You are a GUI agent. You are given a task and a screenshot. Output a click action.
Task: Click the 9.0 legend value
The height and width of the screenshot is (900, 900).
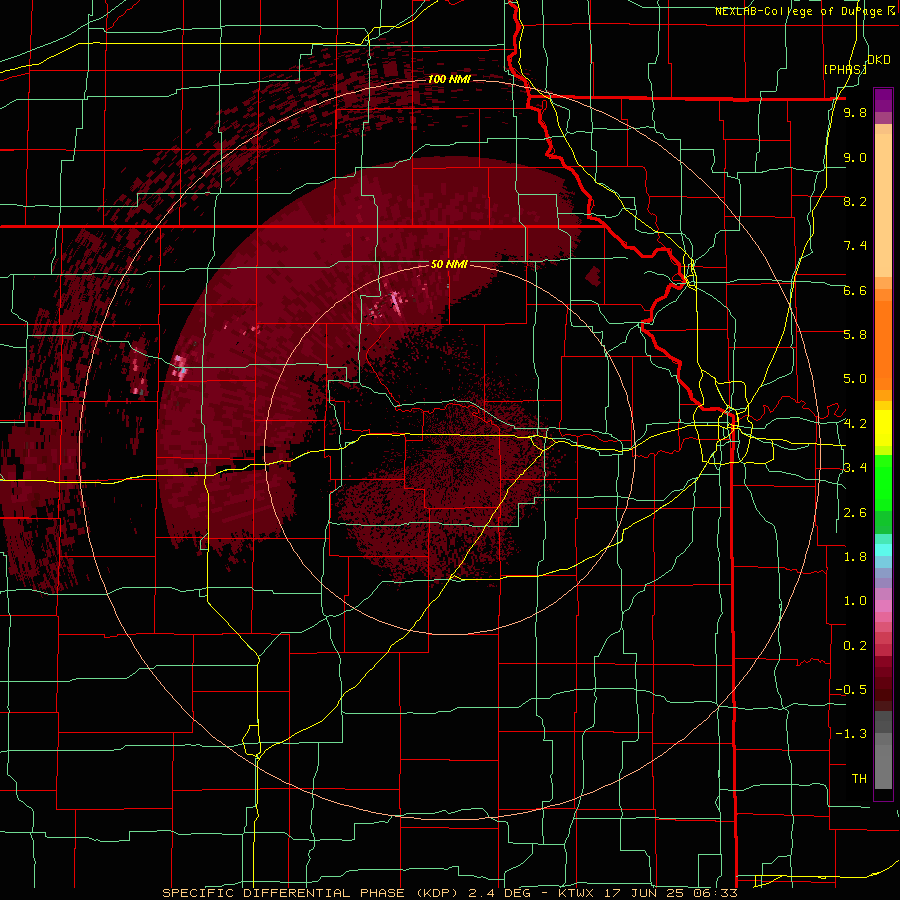855,157
